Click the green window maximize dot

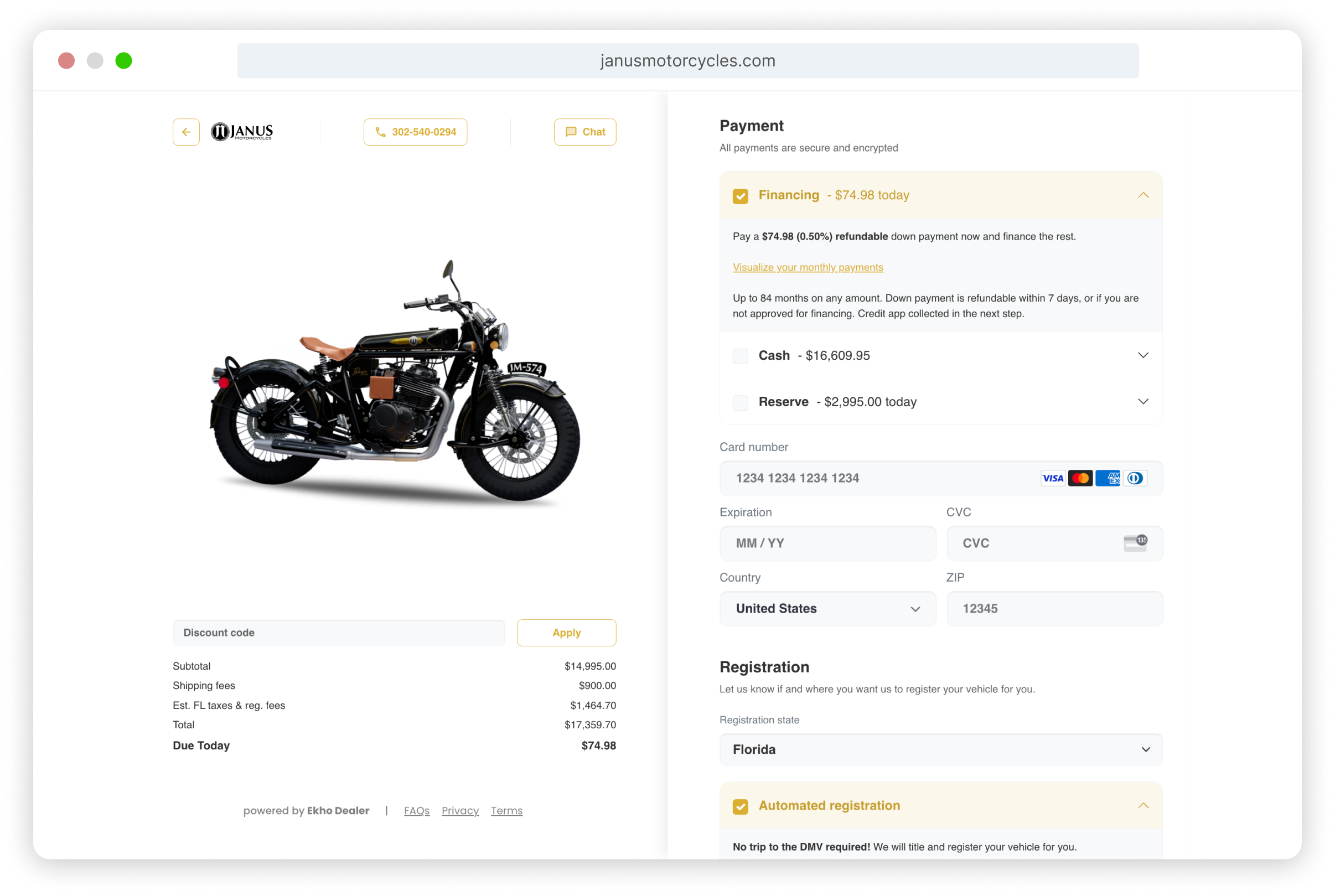point(123,60)
